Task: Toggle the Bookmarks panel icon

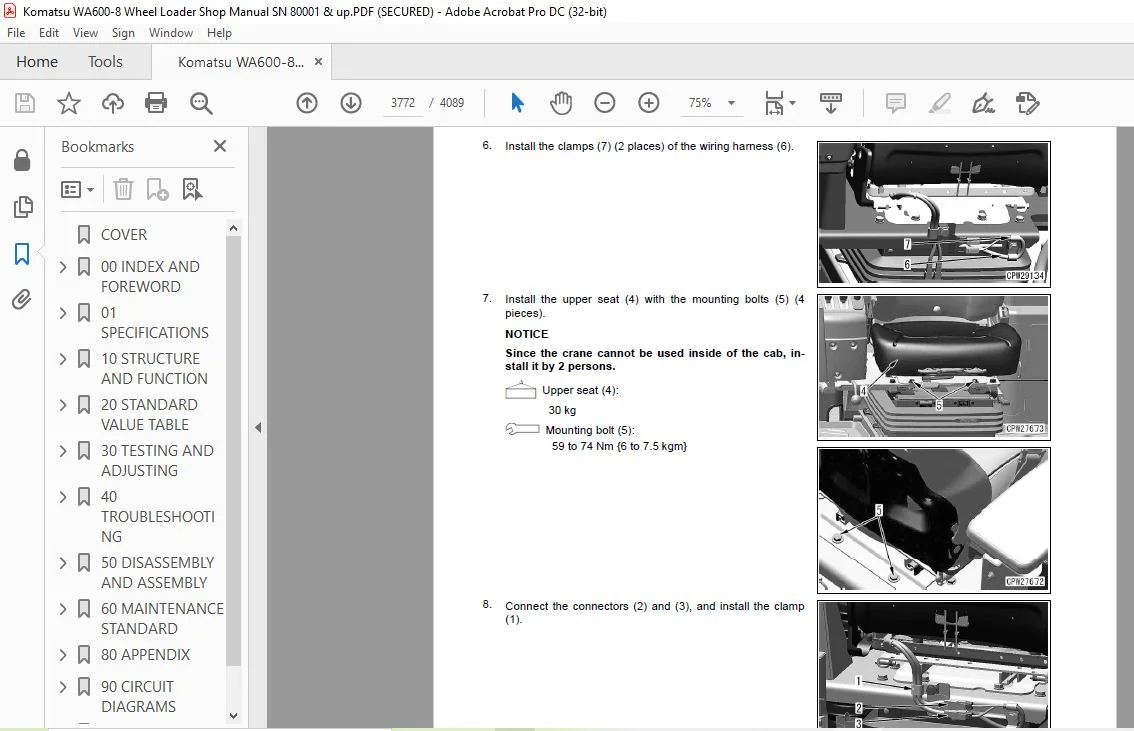Action: coord(22,254)
